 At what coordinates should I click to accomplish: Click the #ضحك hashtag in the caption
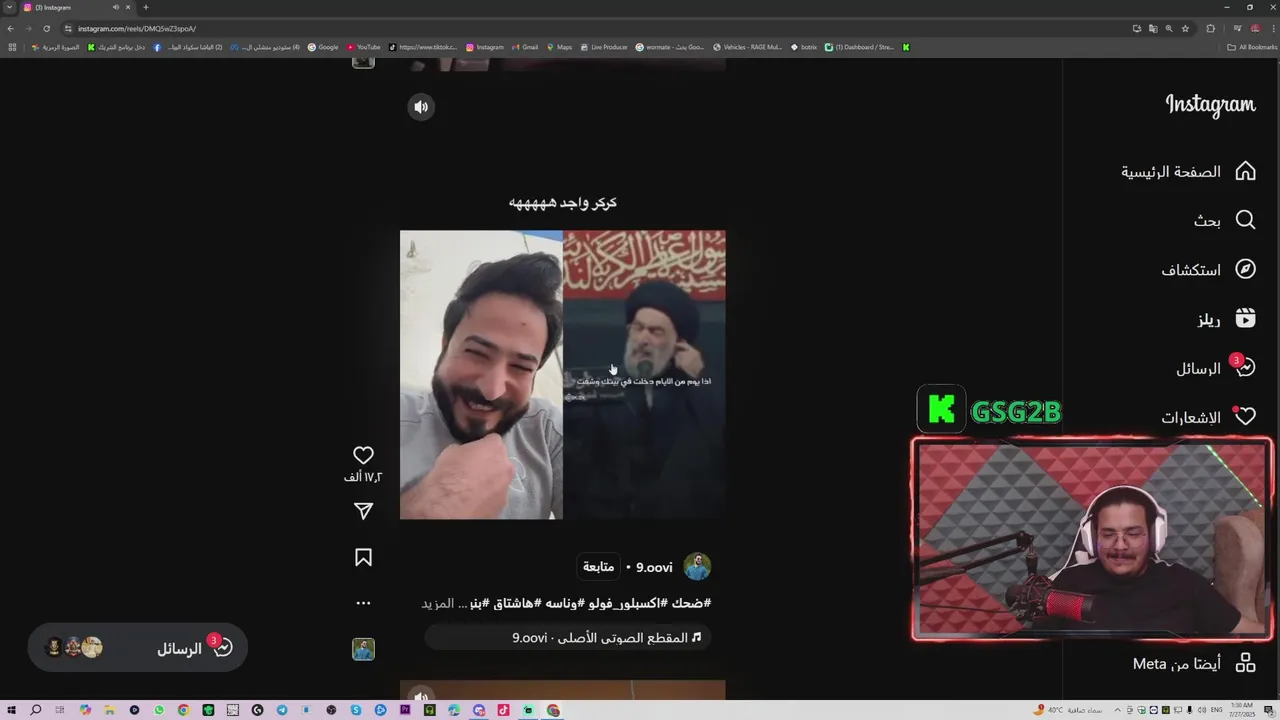[x=691, y=603]
